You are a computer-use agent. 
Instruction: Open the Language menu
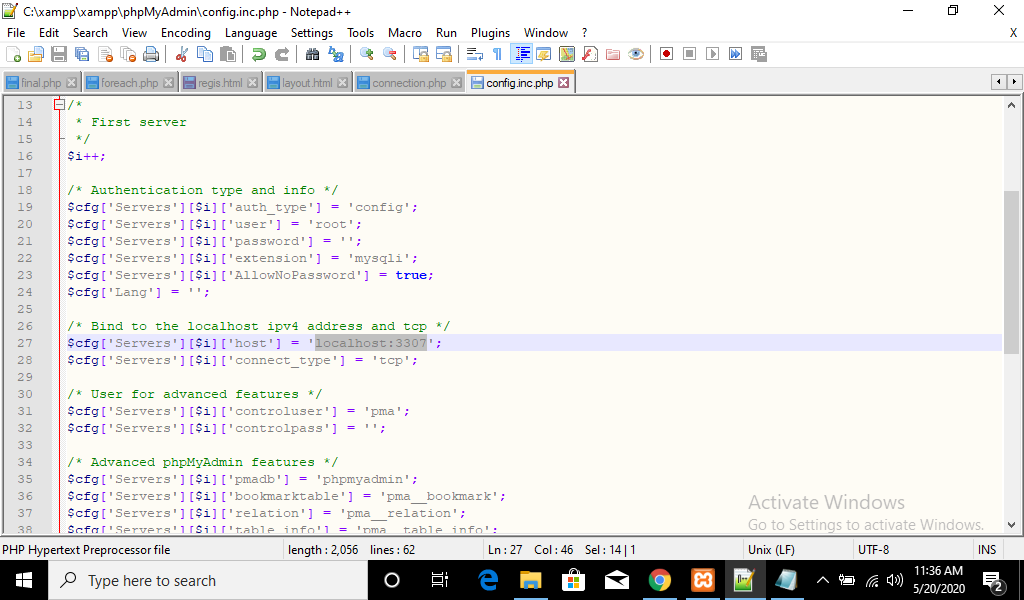[x=251, y=33]
